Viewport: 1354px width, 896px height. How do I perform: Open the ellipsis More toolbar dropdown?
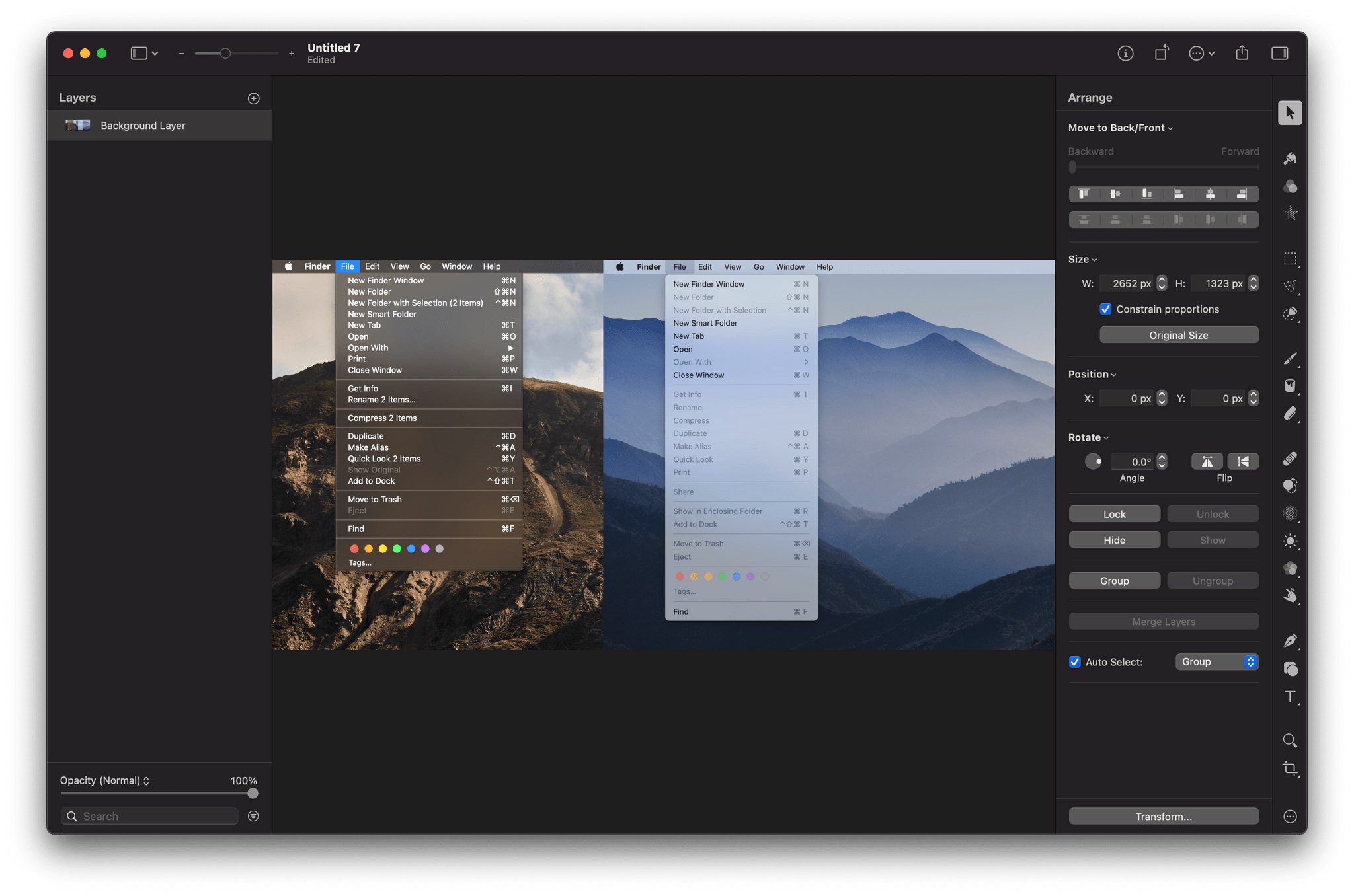1201,54
